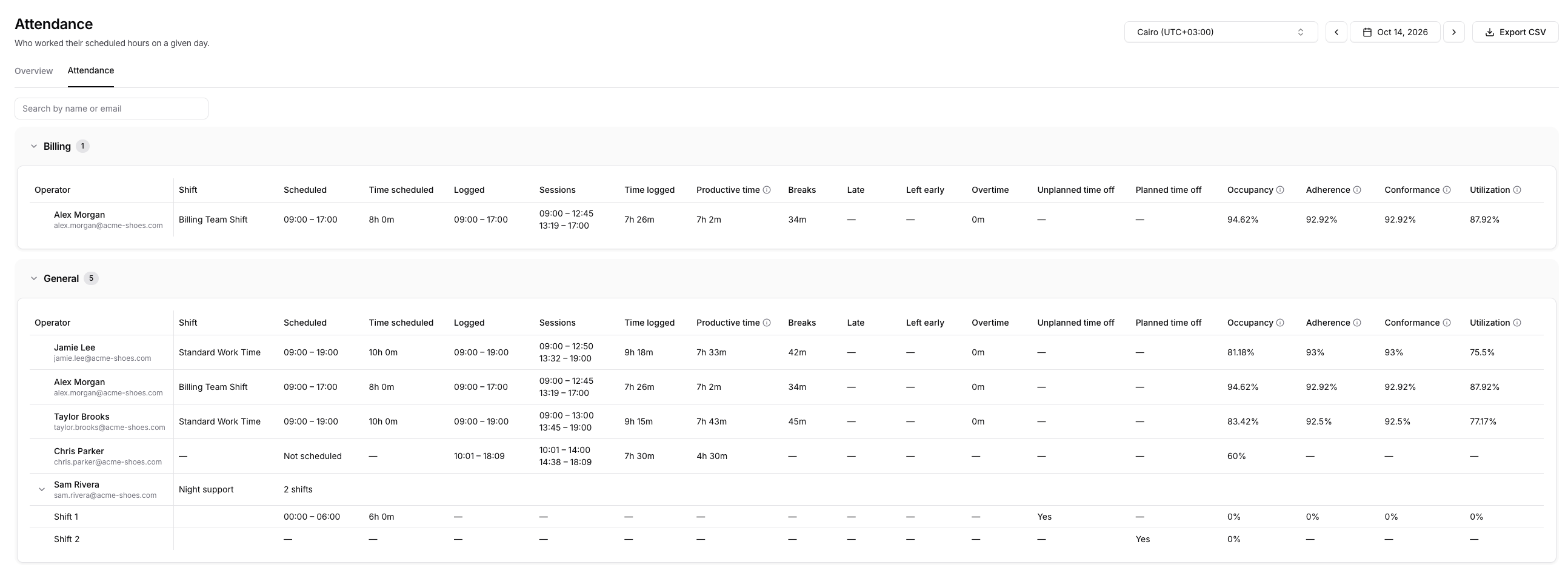Click Chris Parker's 60% occupancy value
The image size is (1568, 567).
click(1236, 456)
